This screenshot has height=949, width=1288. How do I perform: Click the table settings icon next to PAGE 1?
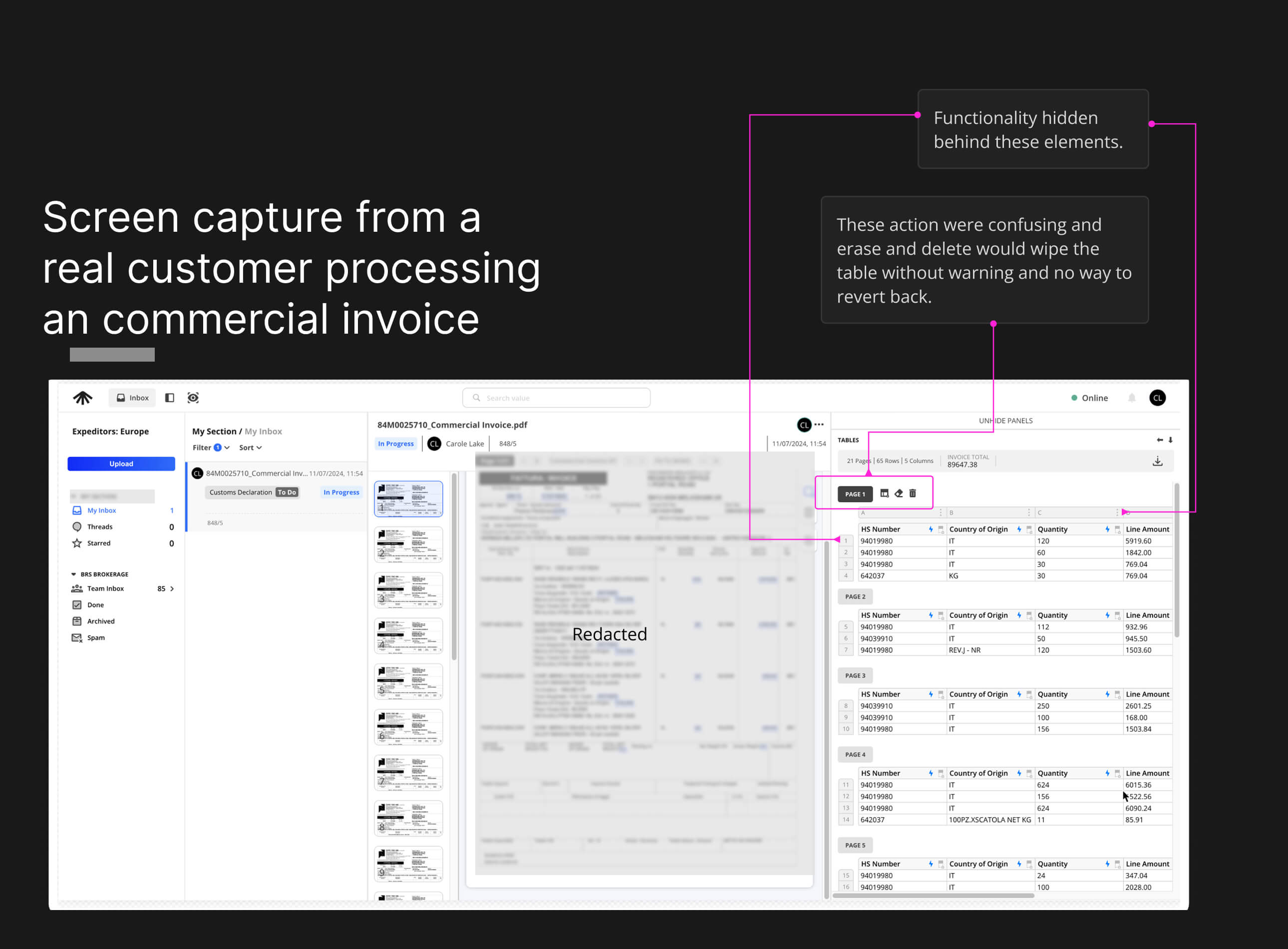[884, 493]
